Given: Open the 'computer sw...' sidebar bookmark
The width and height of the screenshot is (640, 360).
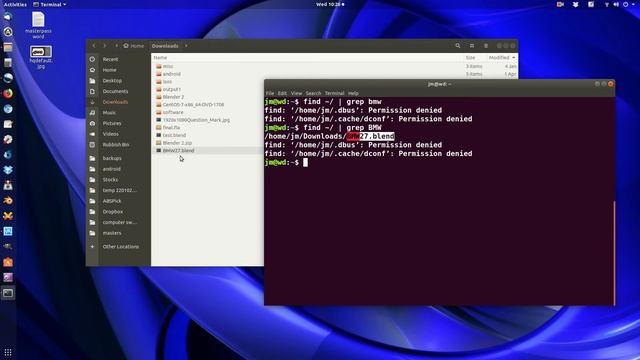Looking at the screenshot, I should (x=120, y=222).
